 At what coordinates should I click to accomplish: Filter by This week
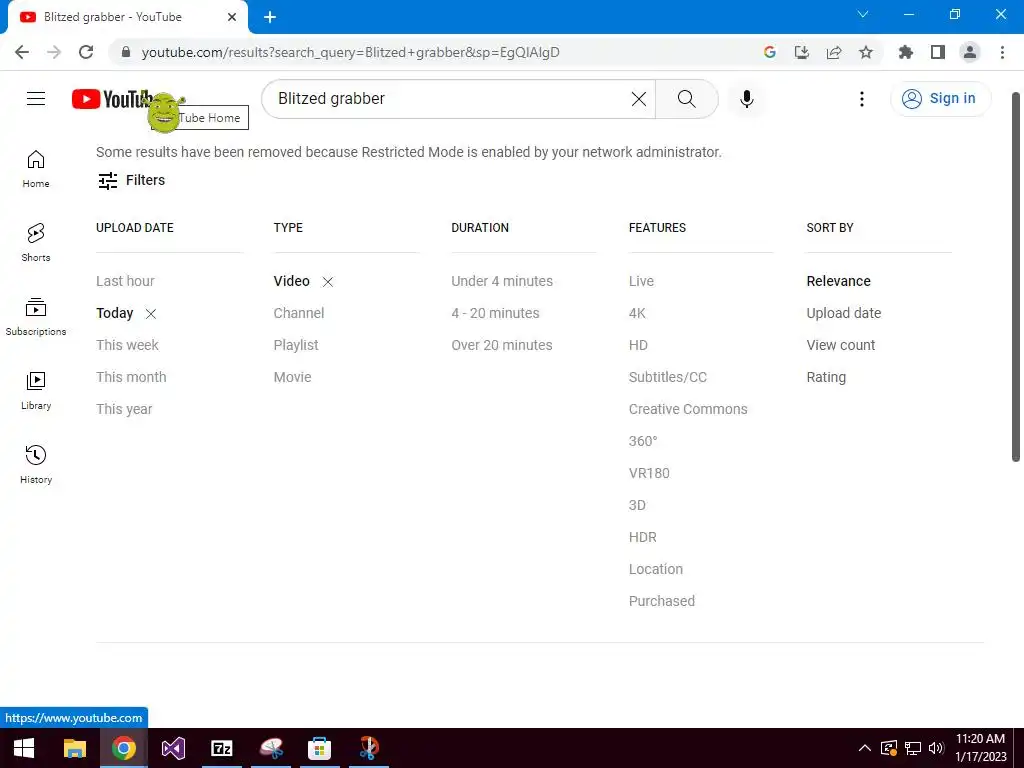point(127,345)
